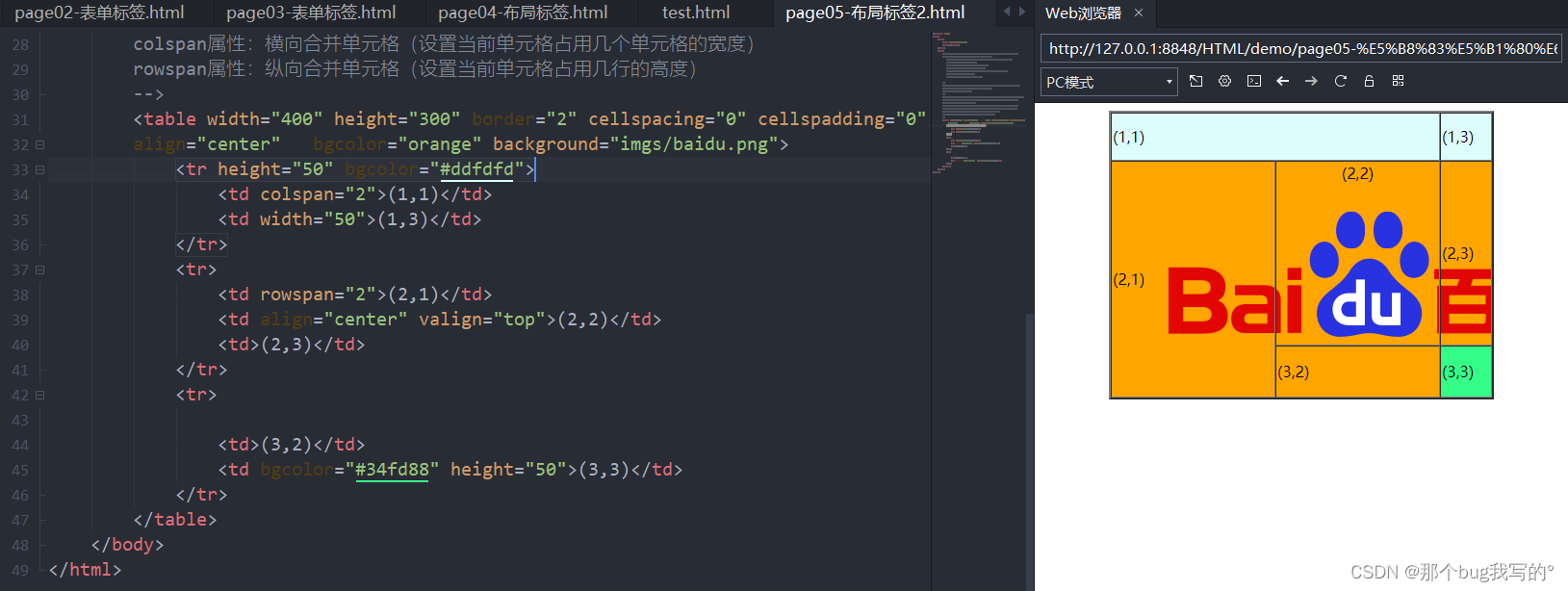Click the #34fd88 color value in code

[x=392, y=470]
